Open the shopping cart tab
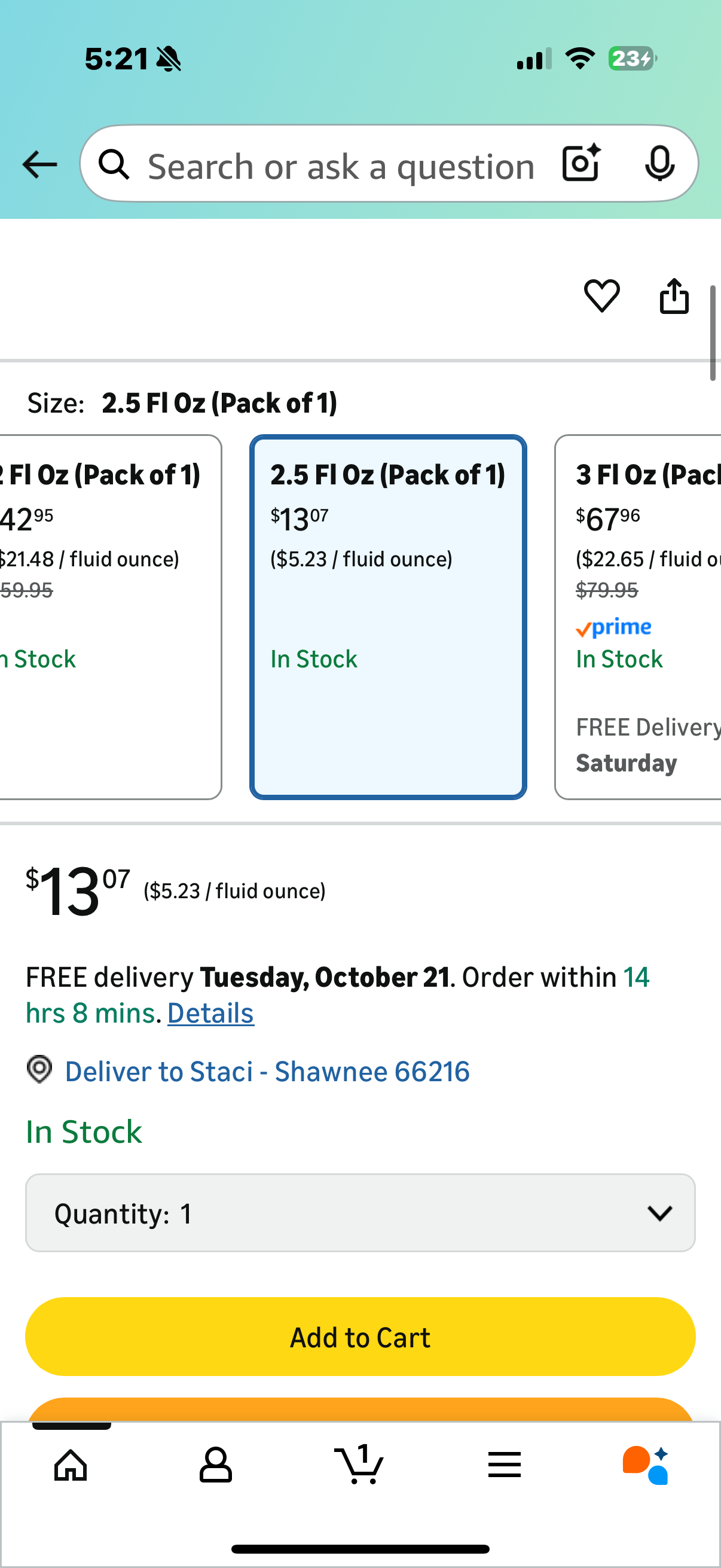Screen dimensions: 721x1568 359,1465
